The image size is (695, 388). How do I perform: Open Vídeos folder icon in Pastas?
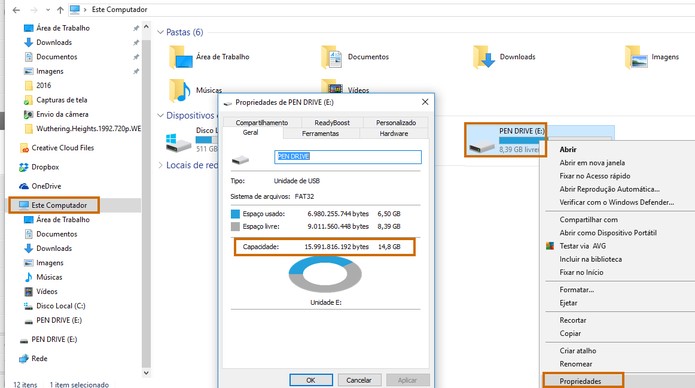pos(332,86)
